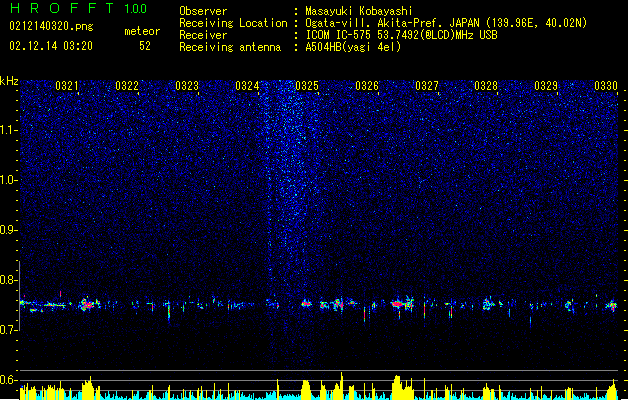Click the 1.1 kHz frequency axis label
The image size is (629, 400).
pos(8,130)
